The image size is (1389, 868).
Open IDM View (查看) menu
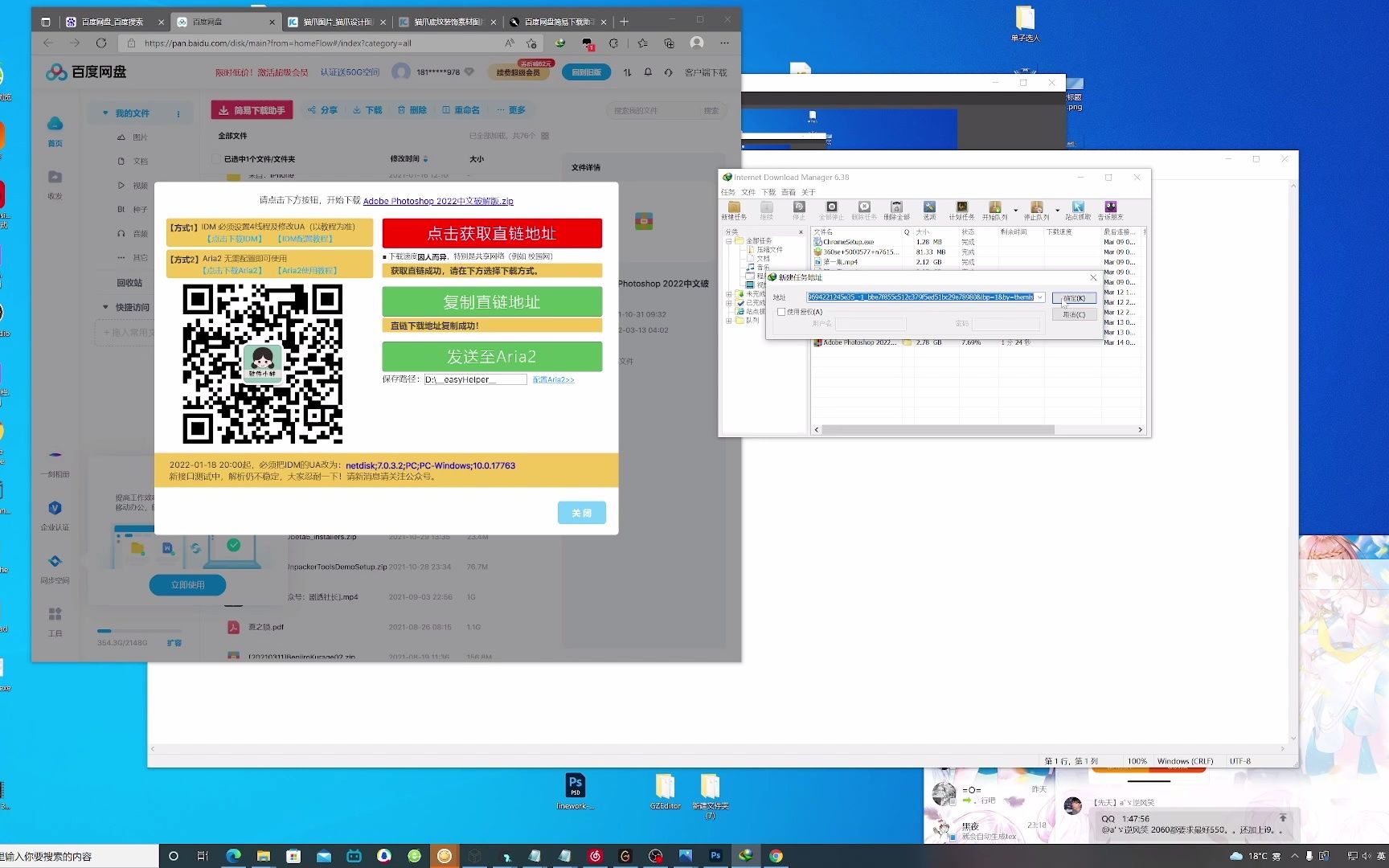pos(789,192)
